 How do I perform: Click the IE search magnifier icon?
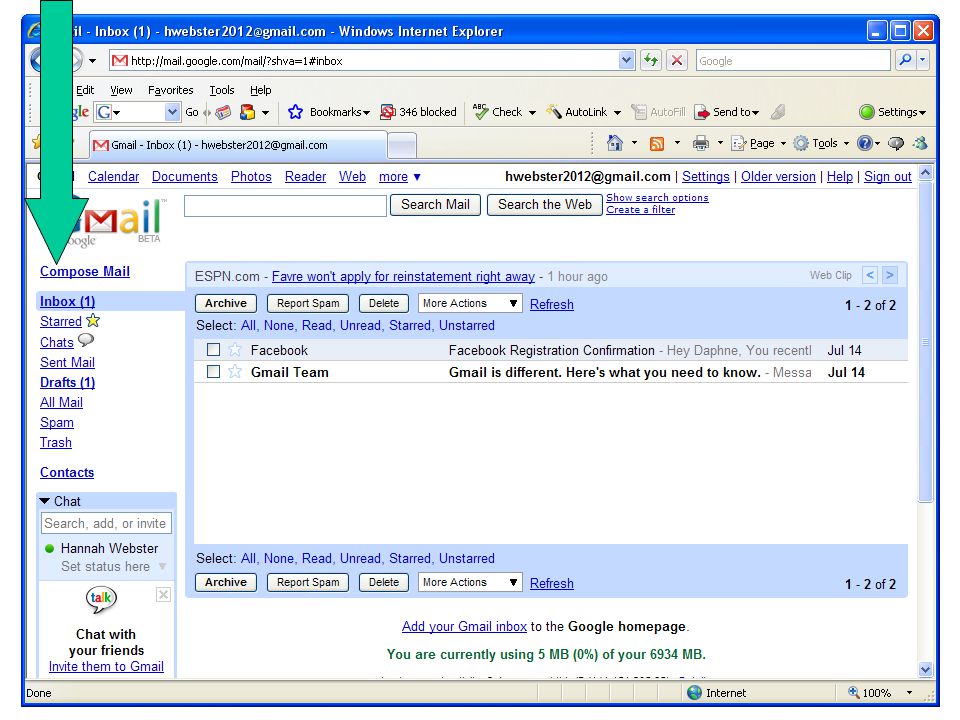pos(905,60)
